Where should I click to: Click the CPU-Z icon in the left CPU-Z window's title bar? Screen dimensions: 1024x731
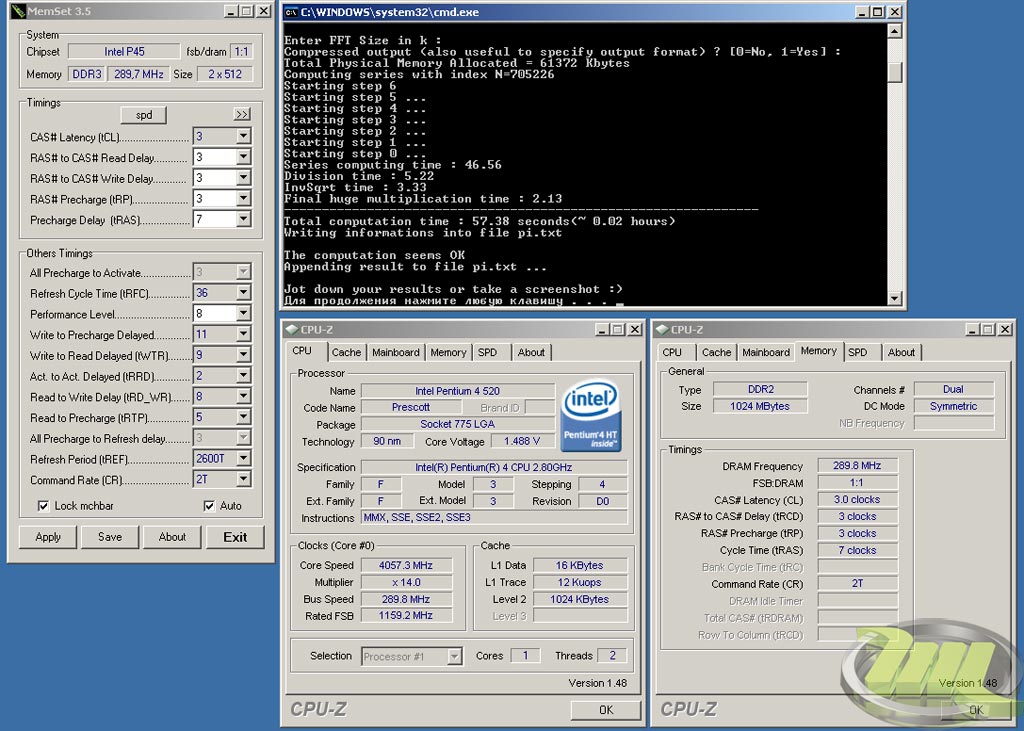[291, 329]
